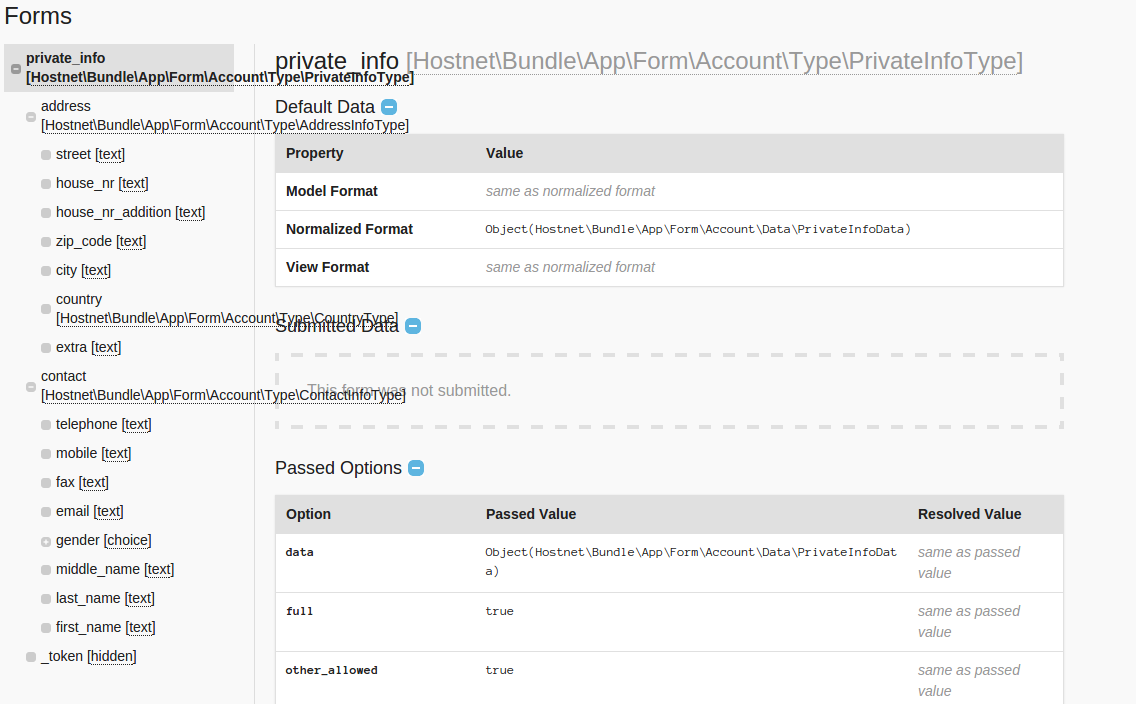This screenshot has width=1136, height=704.
Task: Collapse the private_info root tree node
Action: 16,69
